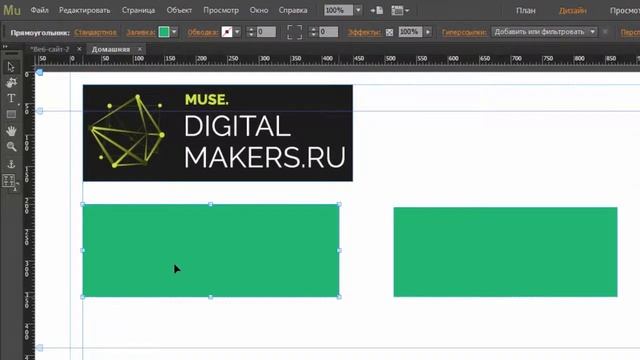Open the view layout options icon
640x360 pixels.
coord(400,10)
